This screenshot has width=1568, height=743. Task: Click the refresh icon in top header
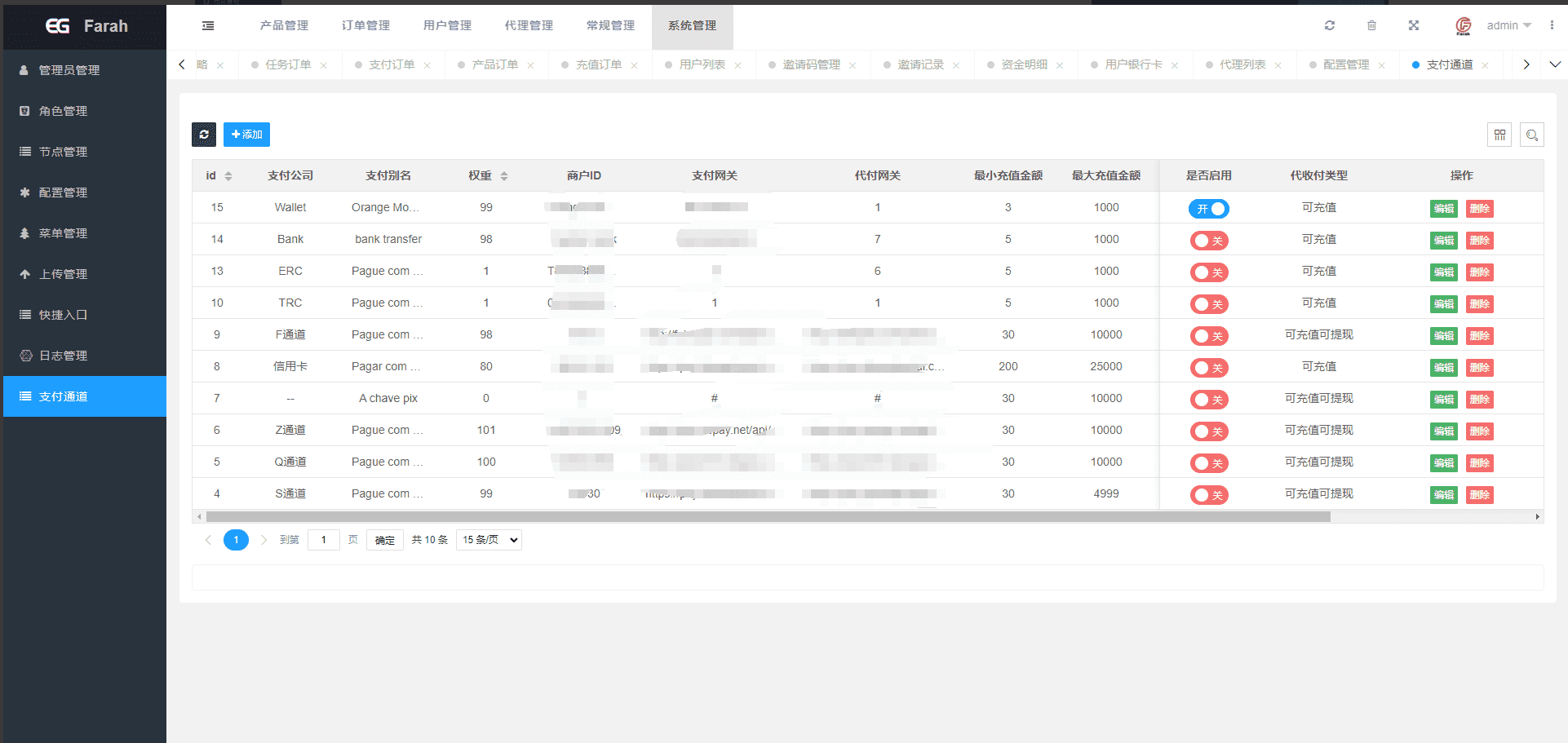point(1329,26)
